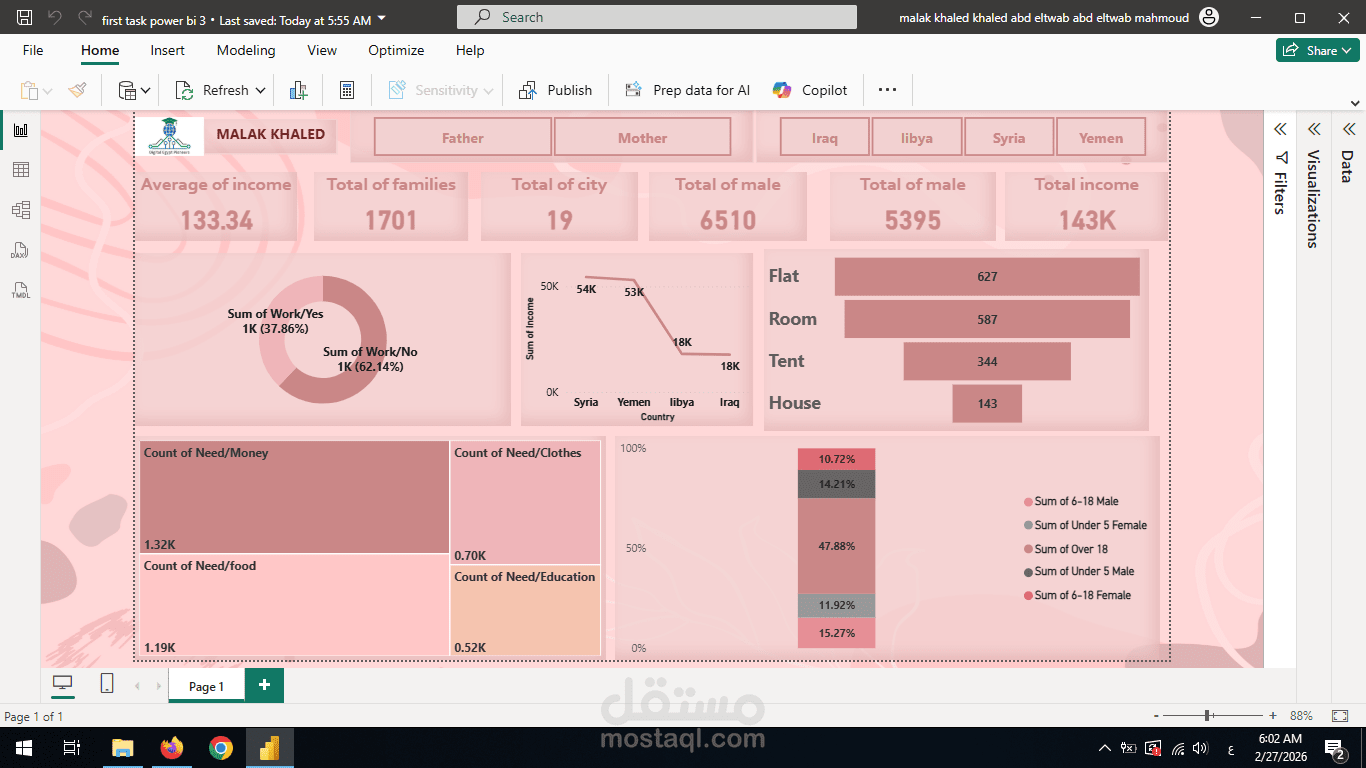Viewport: 1366px width, 768px height.
Task: Open Copilot from ribbon
Action: click(x=810, y=90)
